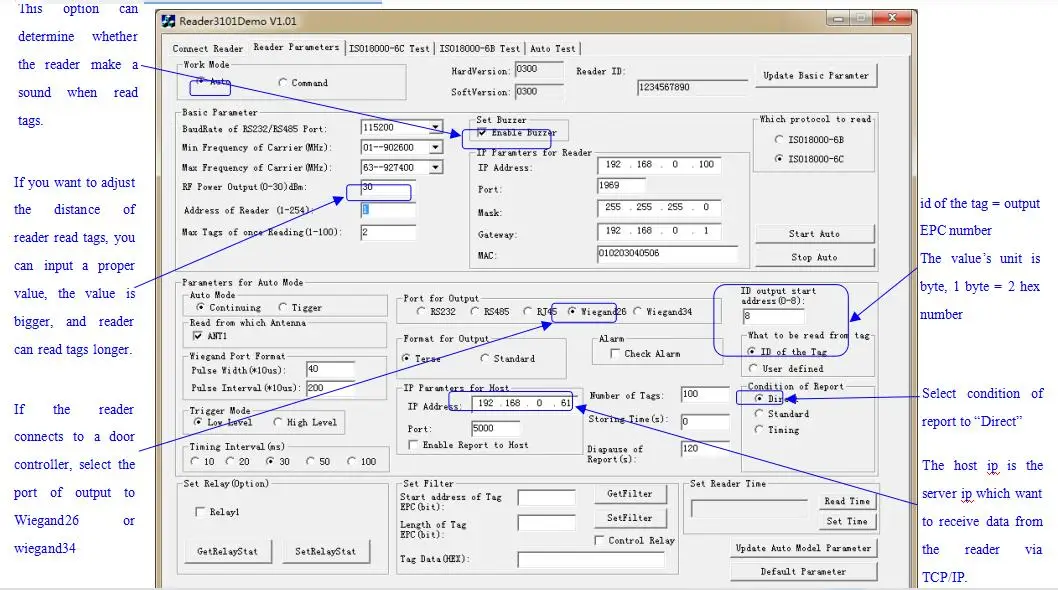The width and height of the screenshot is (1058, 590).
Task: Focus the Address of Reader field
Action: pos(388,210)
